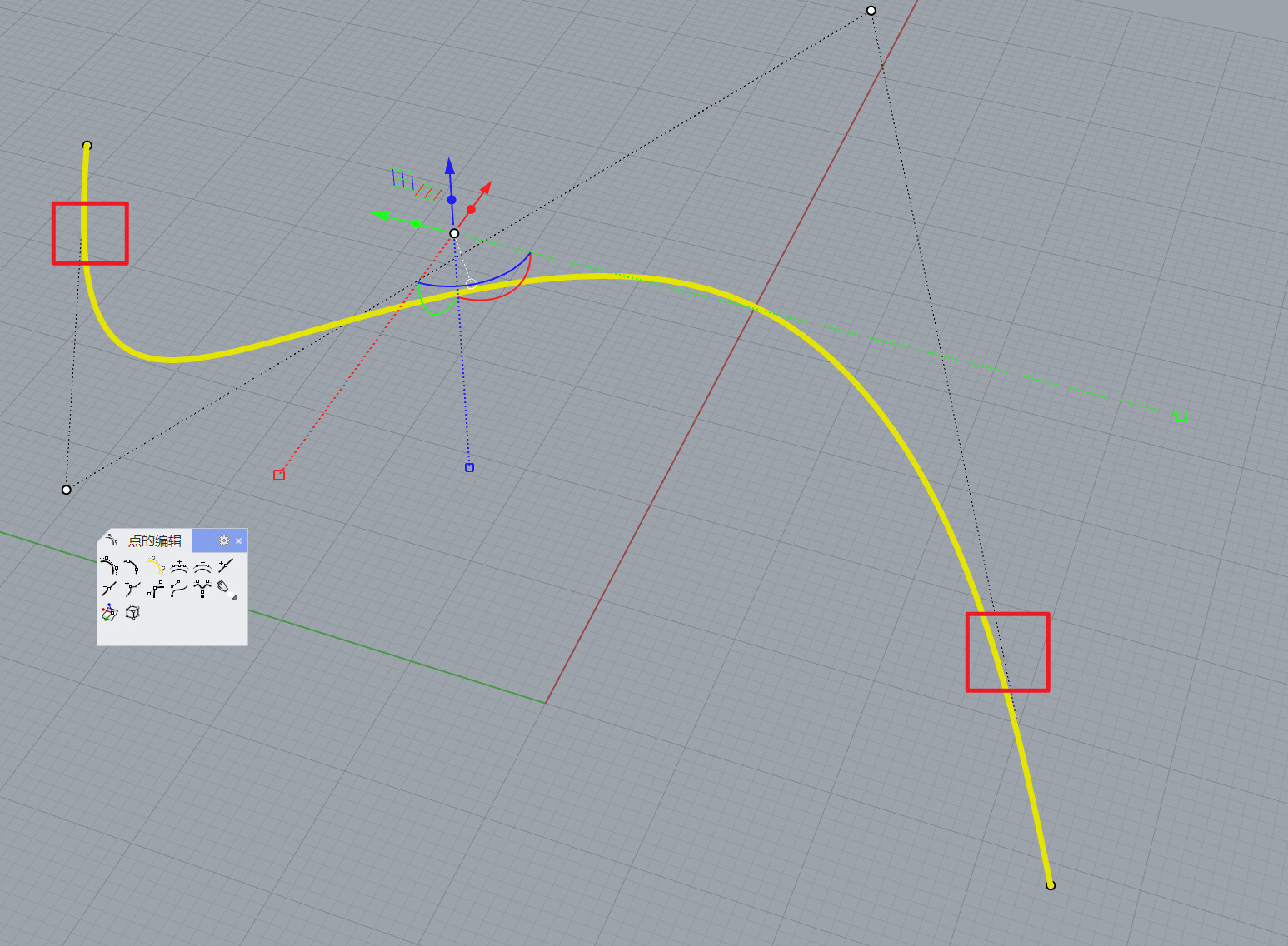Show edit points on curve tool
The height and width of the screenshot is (946, 1288).
point(132,566)
